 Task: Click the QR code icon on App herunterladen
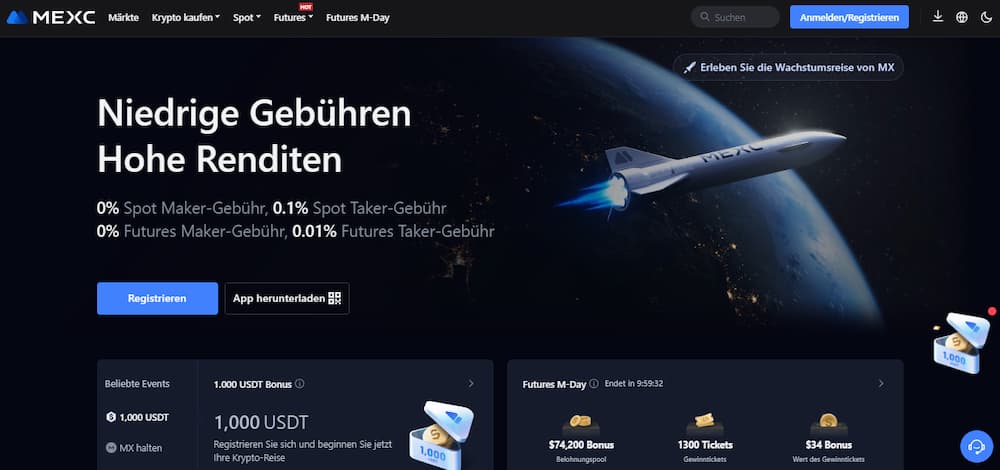click(x=335, y=298)
